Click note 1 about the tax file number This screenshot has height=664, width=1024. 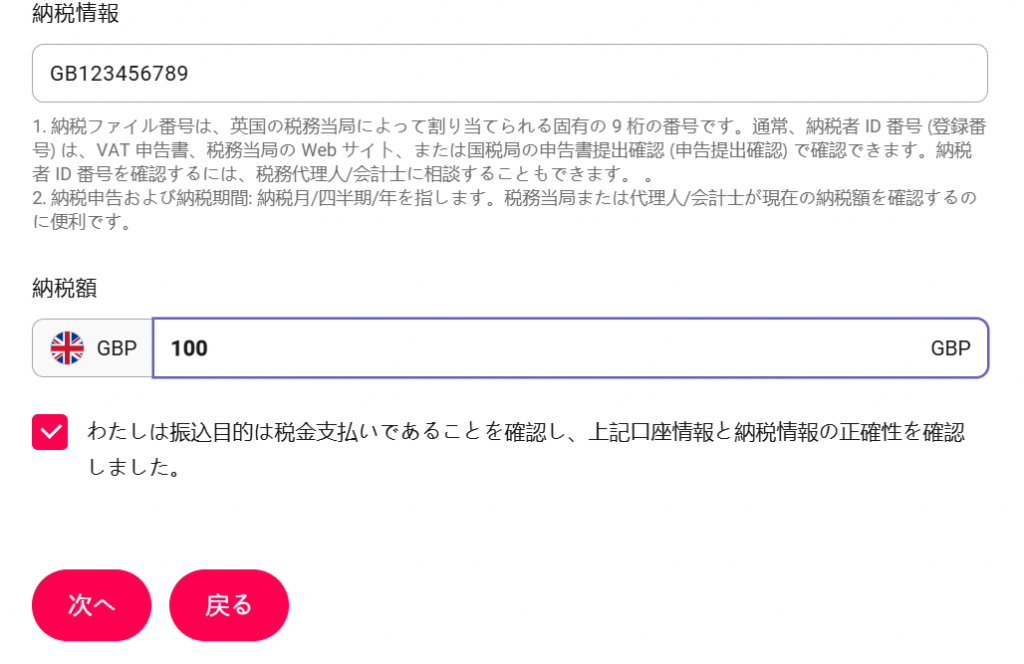pyautogui.click(x=509, y=150)
